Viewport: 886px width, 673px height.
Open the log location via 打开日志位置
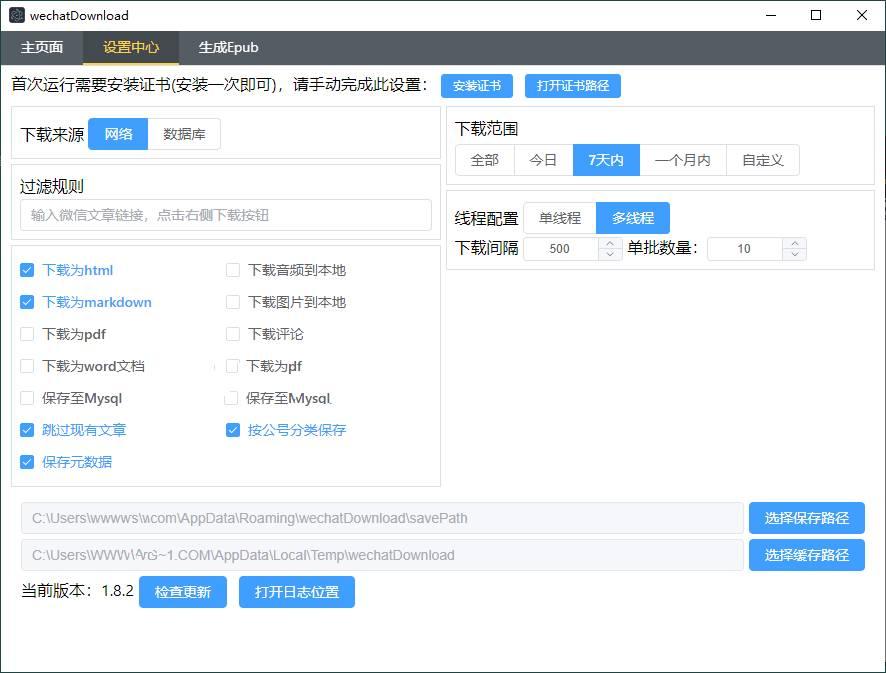tap(296, 592)
